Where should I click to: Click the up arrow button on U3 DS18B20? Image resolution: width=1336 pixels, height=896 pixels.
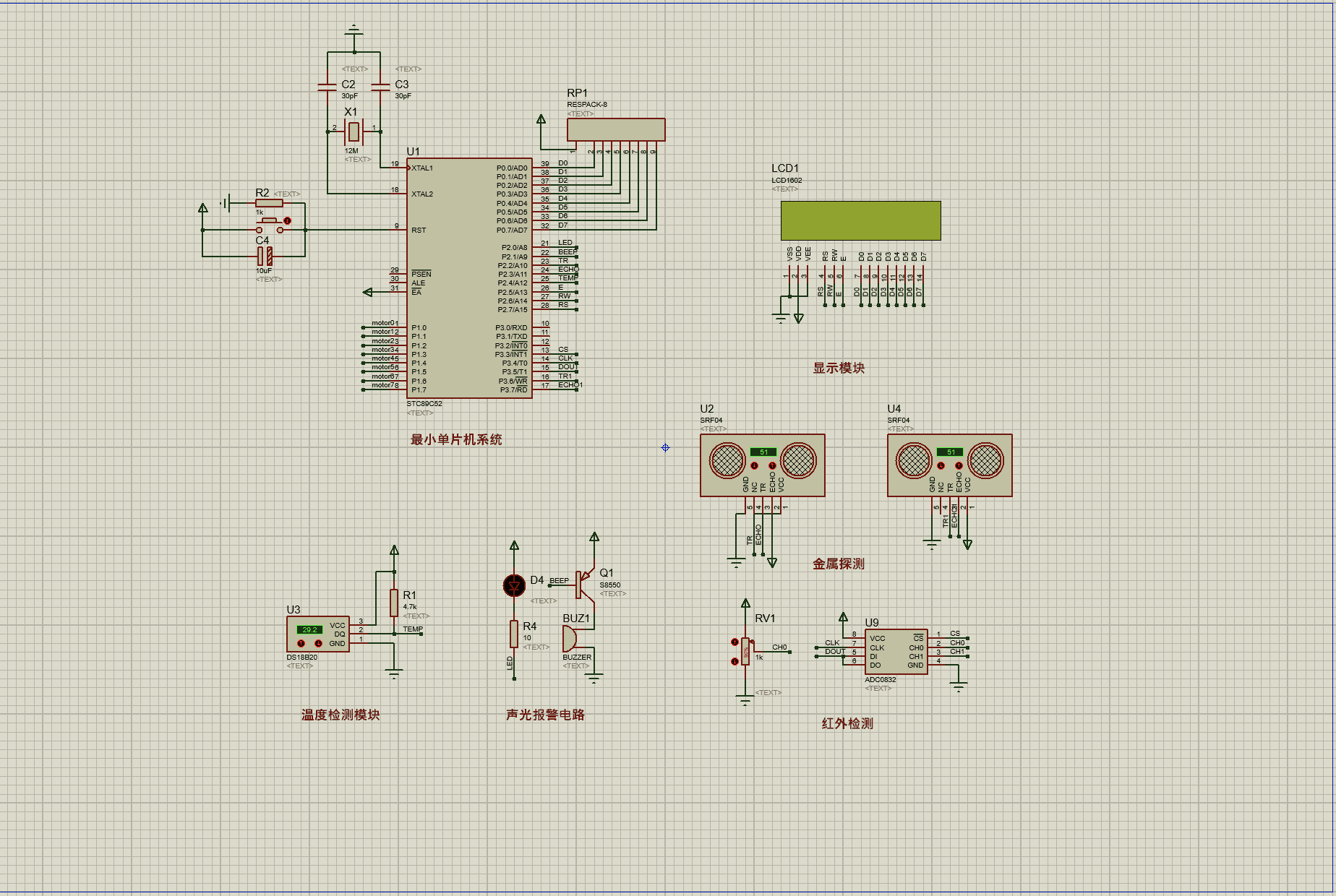[301, 643]
